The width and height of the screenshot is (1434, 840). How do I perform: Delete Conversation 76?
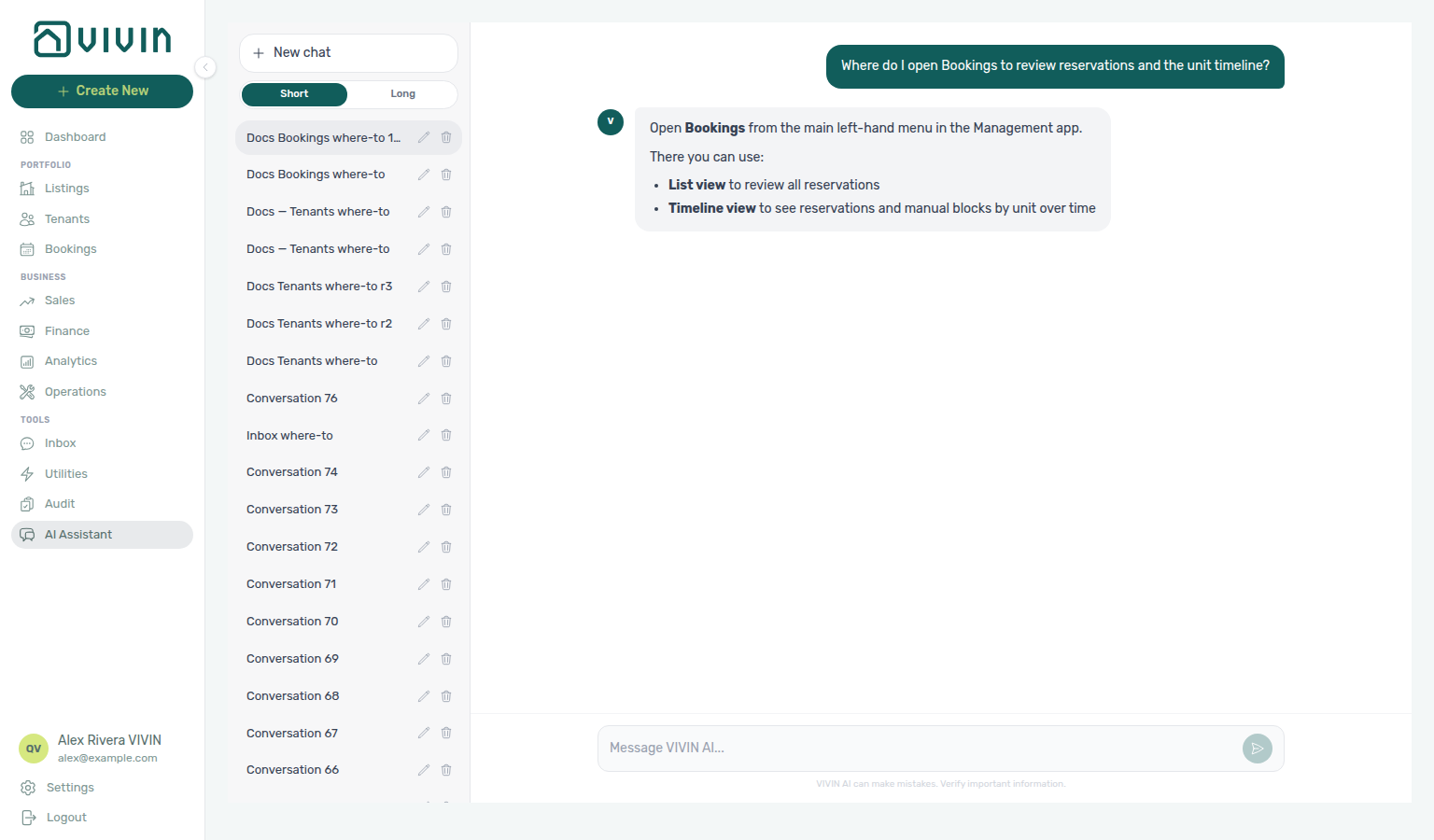click(x=446, y=399)
